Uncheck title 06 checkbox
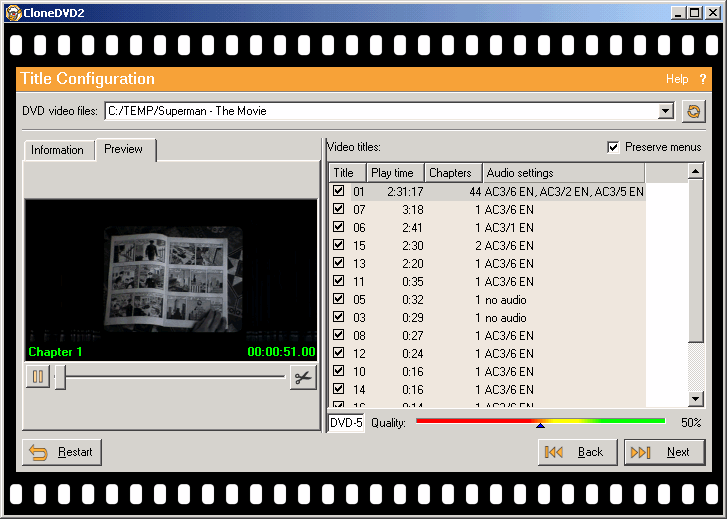727x519 pixels. pos(338,227)
